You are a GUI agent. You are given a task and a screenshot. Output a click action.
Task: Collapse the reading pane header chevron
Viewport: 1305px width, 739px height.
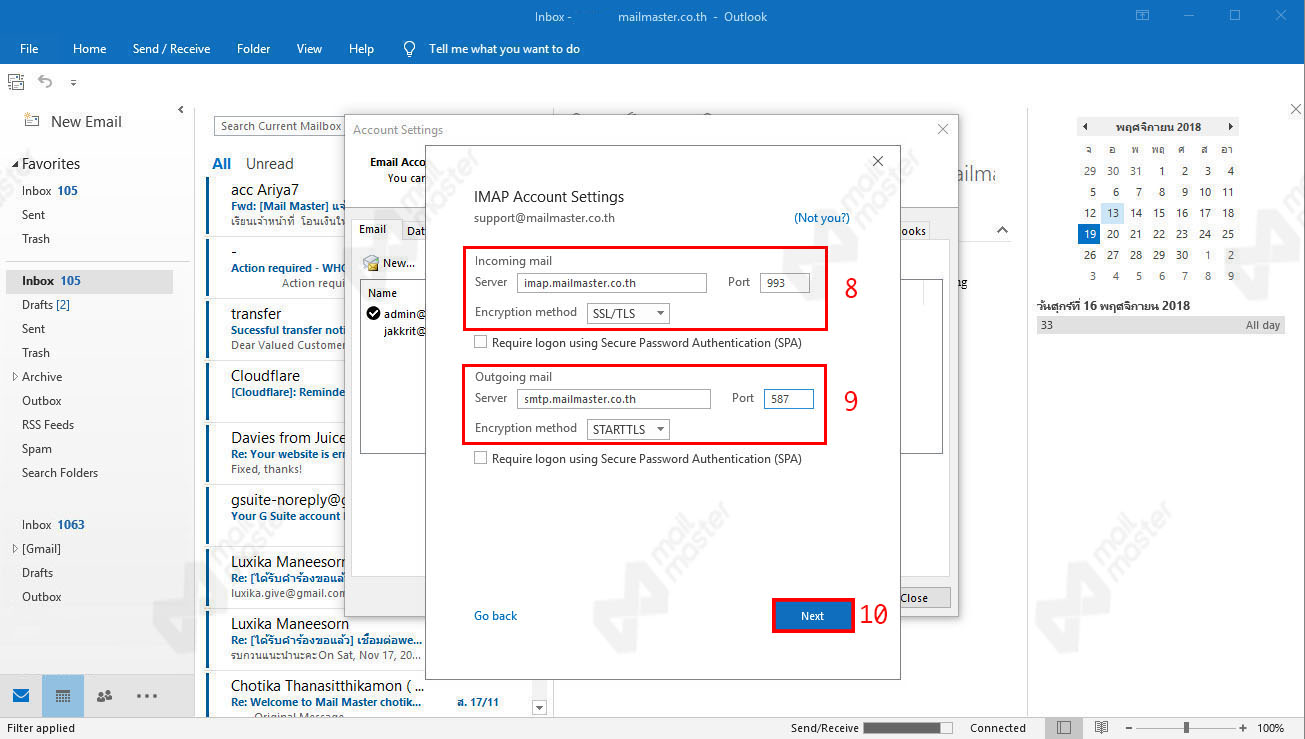coord(1002,230)
